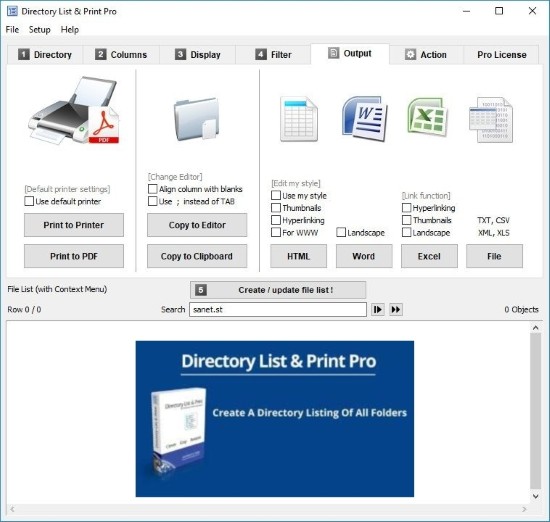Check Excel Hyperlinking checkbox

[x=406, y=208]
